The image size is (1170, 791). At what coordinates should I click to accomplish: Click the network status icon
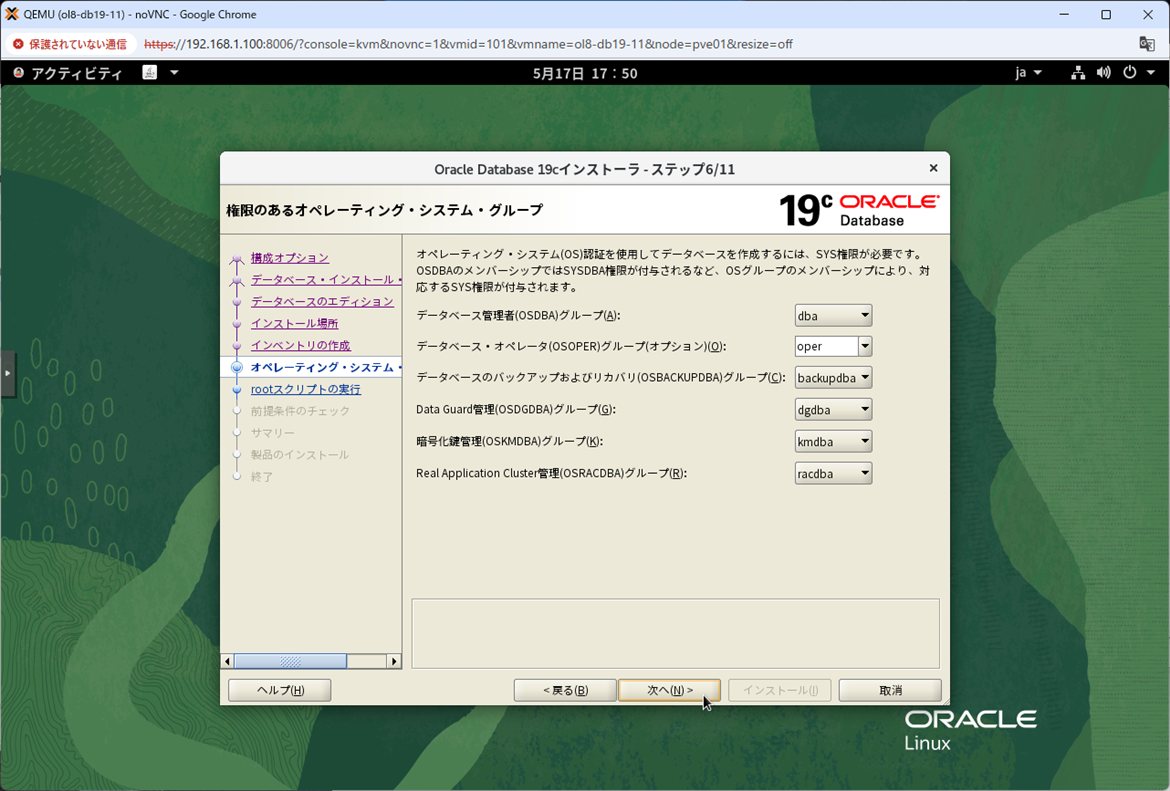[x=1077, y=72]
